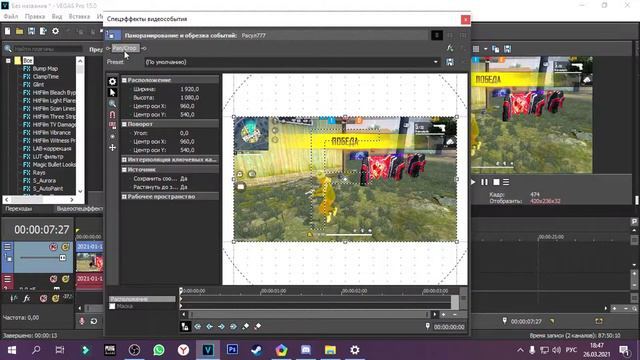Select the S_Aurora effect
The height and width of the screenshot is (360, 640).
(x=44, y=180)
